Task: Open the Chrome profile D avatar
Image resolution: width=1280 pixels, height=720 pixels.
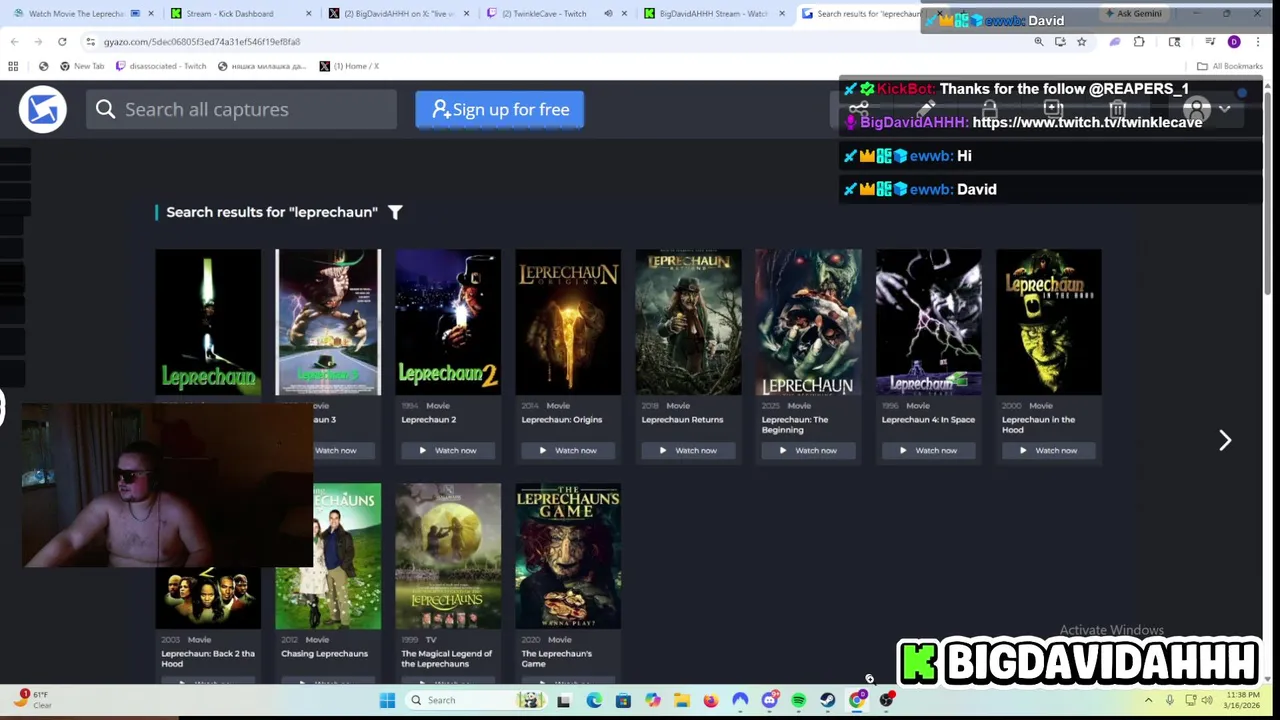Action: pos(1234,42)
